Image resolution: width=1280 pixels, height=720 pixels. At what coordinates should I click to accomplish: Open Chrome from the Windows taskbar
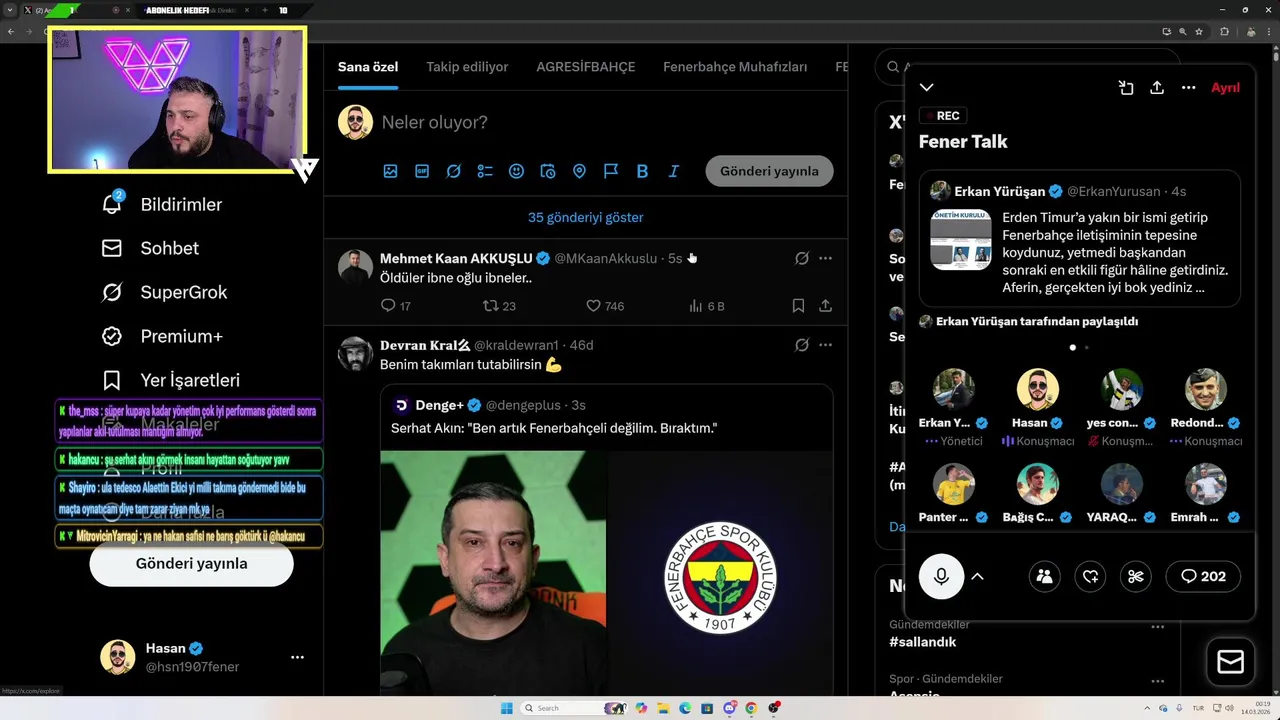coord(751,708)
